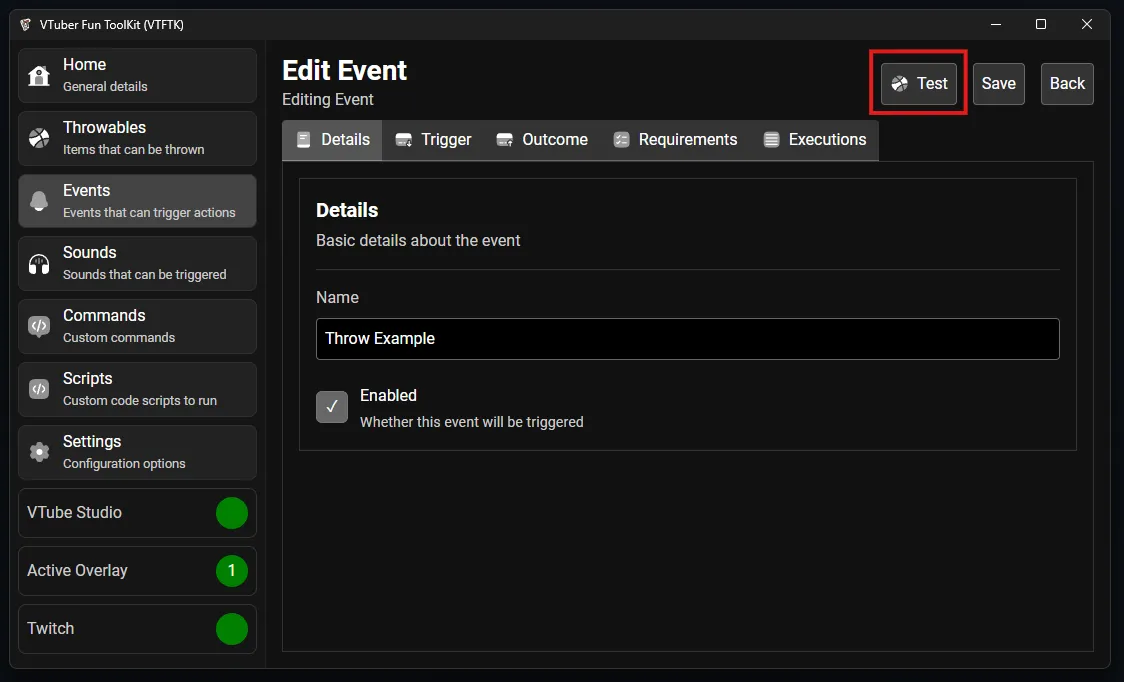This screenshot has height=682, width=1124.
Task: Uncheck the Enabled checkbox
Action: coord(332,407)
